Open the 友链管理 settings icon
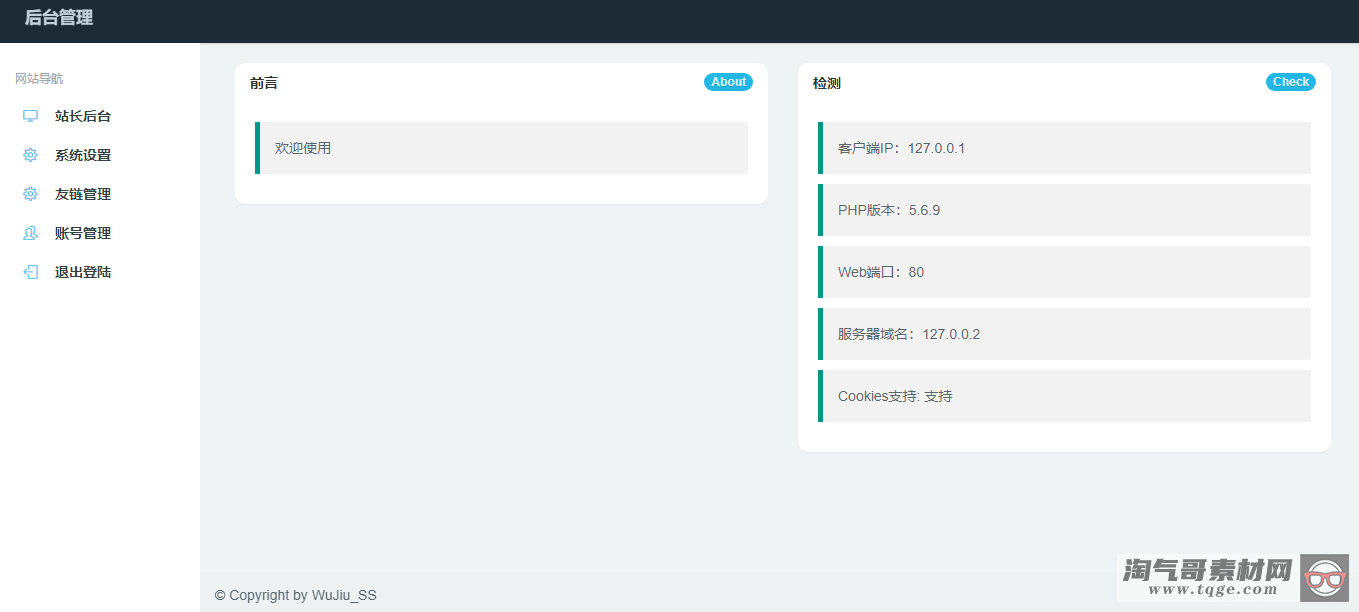 click(x=29, y=194)
